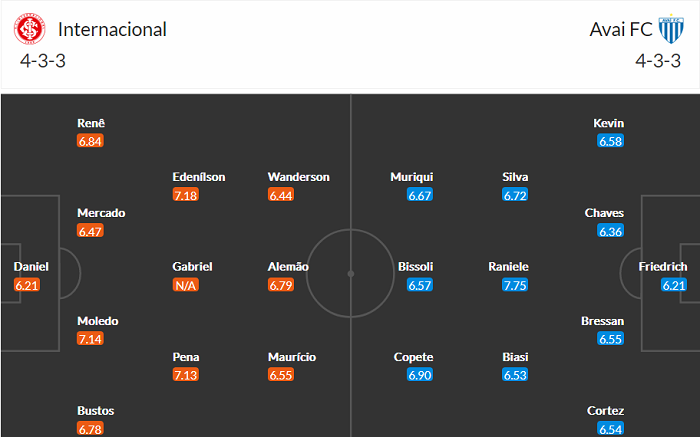Select player Bissoli in midfield
The width and height of the screenshot is (700, 437).
click(x=414, y=267)
